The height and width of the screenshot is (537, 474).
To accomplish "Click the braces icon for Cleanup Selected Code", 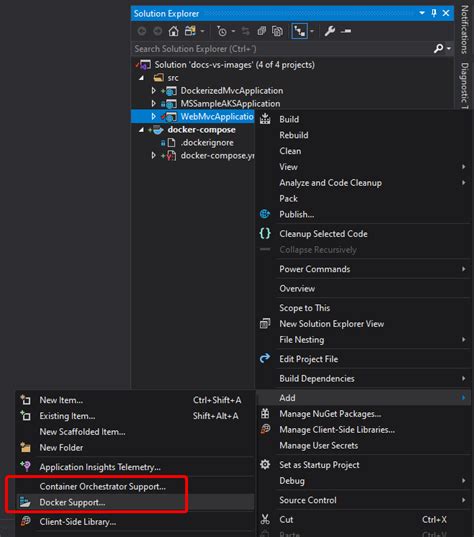I will (265, 234).
